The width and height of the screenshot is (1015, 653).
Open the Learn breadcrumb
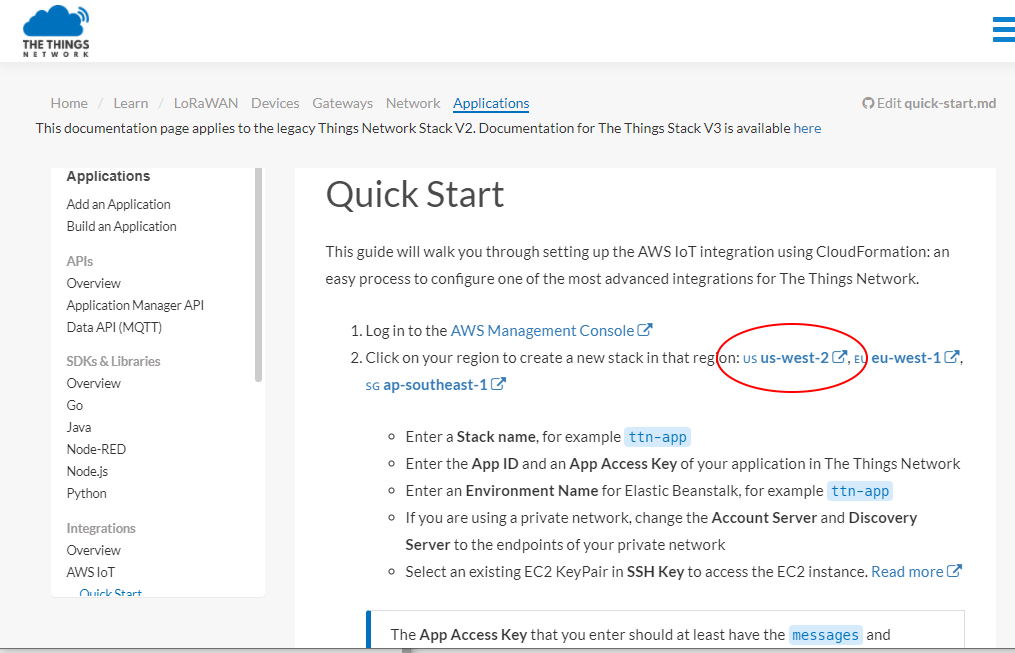[x=131, y=104]
